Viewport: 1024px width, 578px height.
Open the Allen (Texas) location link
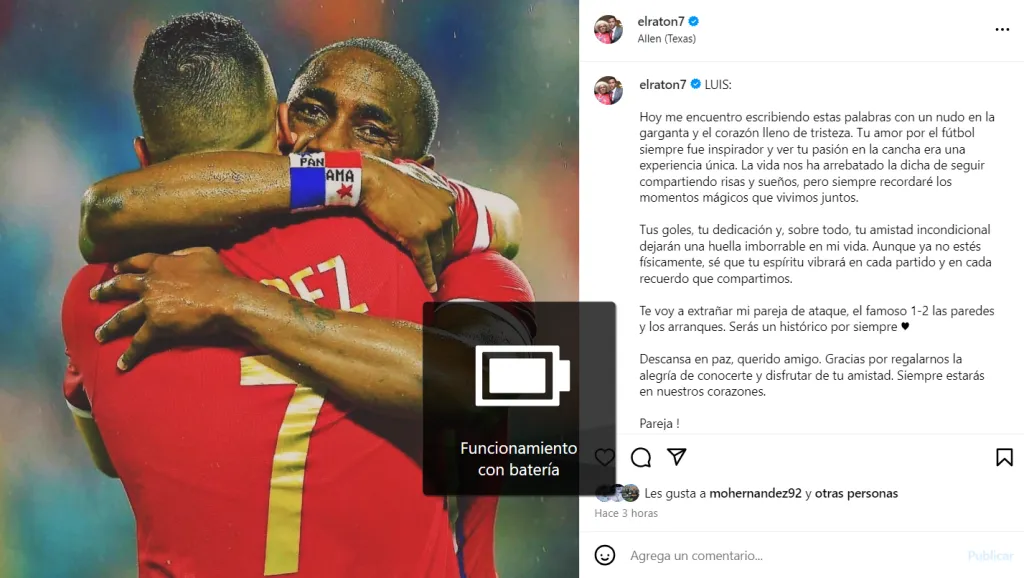point(666,39)
